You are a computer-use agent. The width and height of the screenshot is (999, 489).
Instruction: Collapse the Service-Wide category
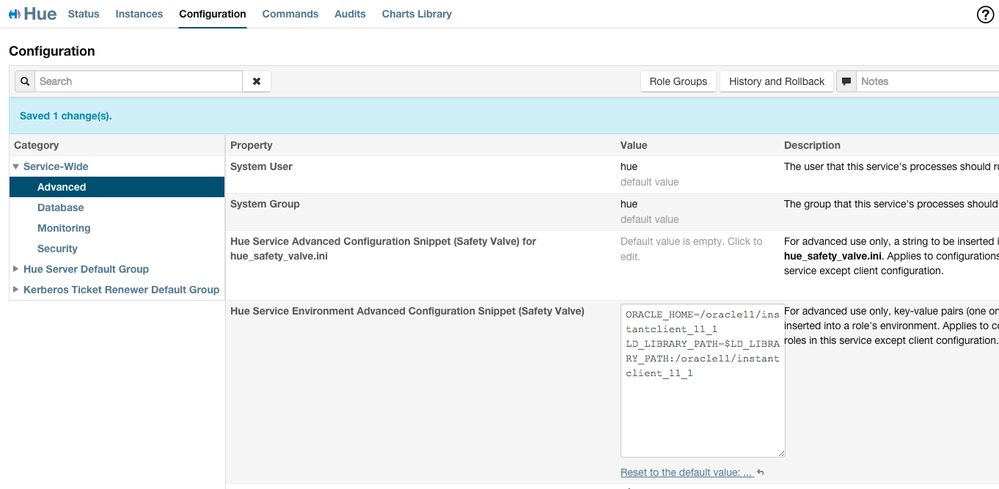pyautogui.click(x=16, y=167)
